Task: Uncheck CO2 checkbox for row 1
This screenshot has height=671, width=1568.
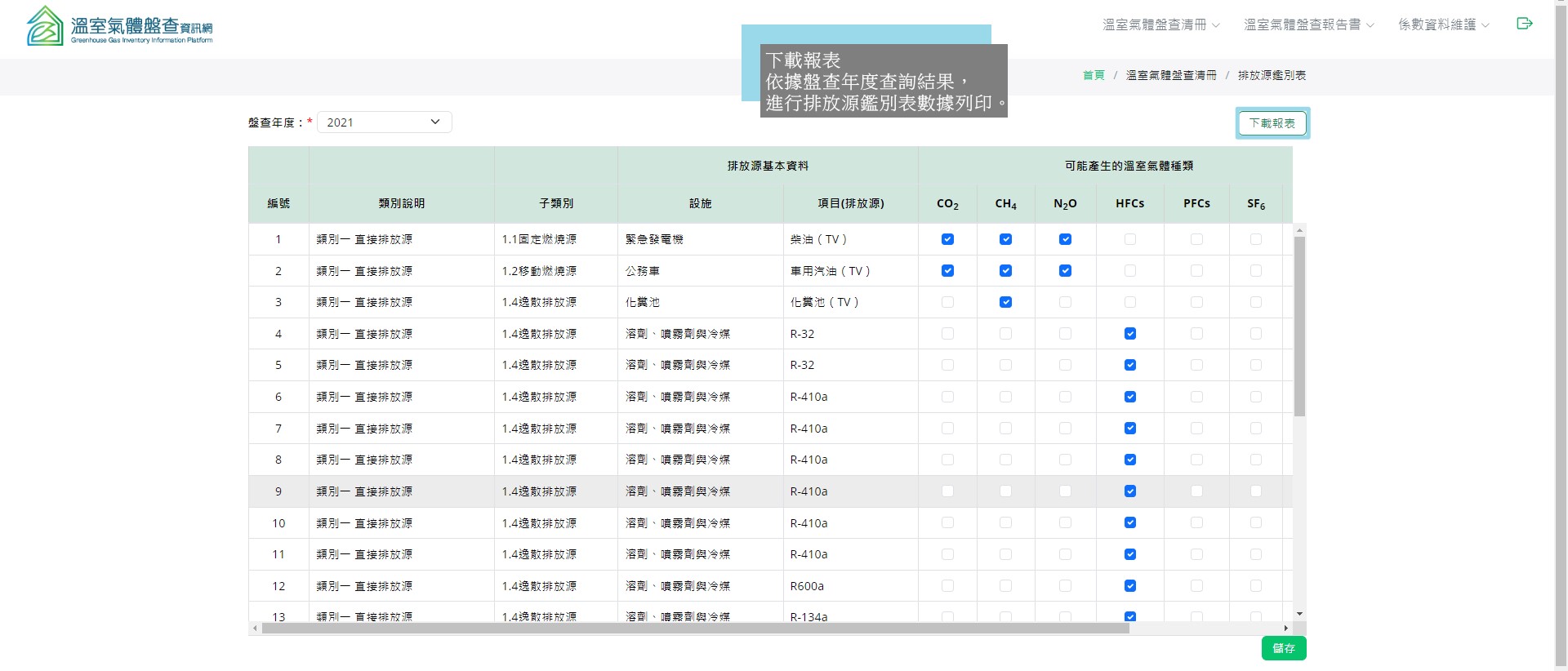Action: click(947, 239)
